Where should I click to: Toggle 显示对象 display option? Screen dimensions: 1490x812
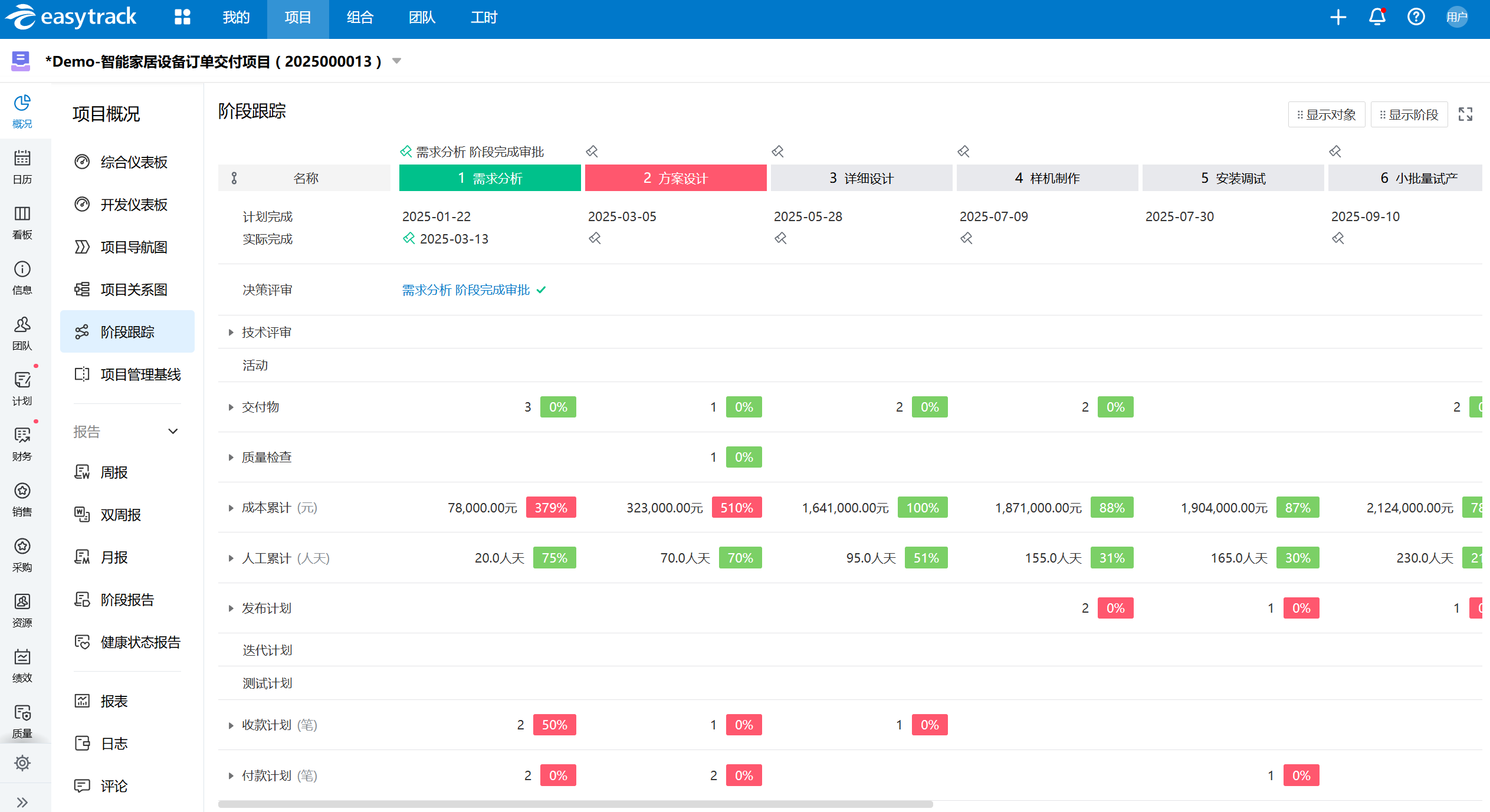point(1326,114)
